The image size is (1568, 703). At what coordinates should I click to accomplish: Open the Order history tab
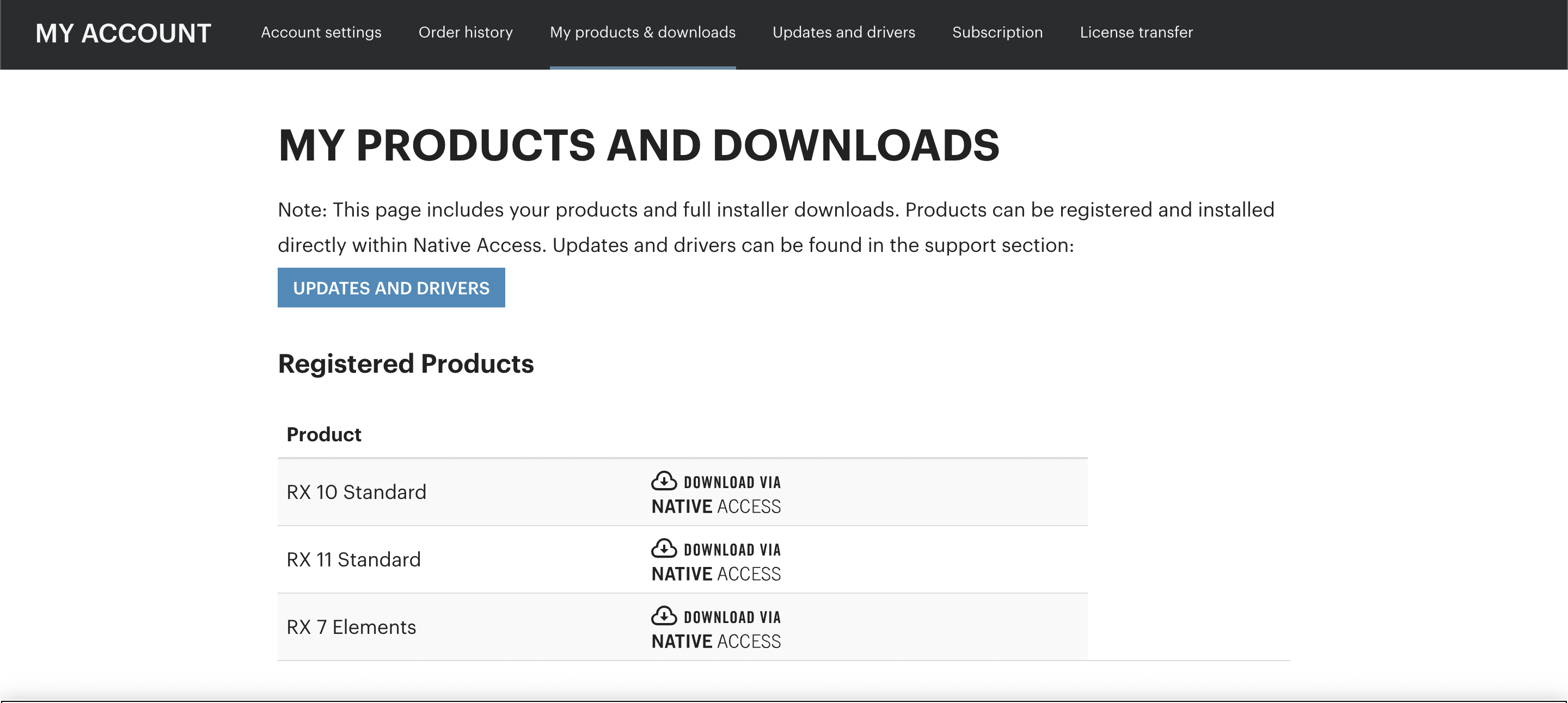coord(465,32)
